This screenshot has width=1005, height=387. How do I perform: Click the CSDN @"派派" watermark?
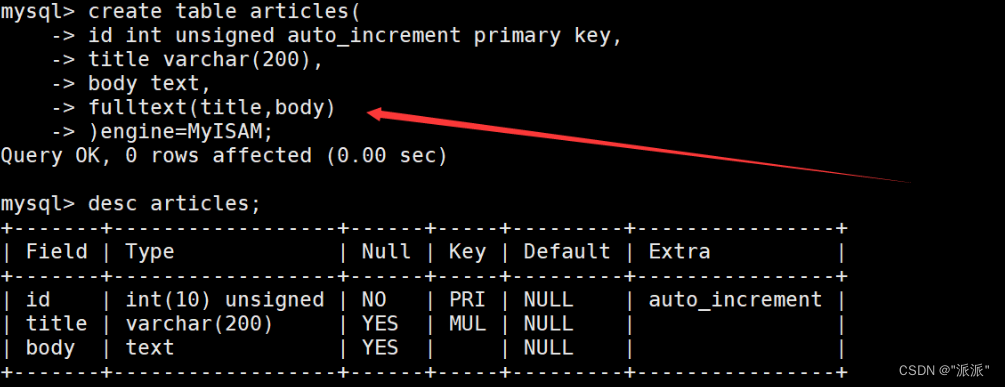944,371
